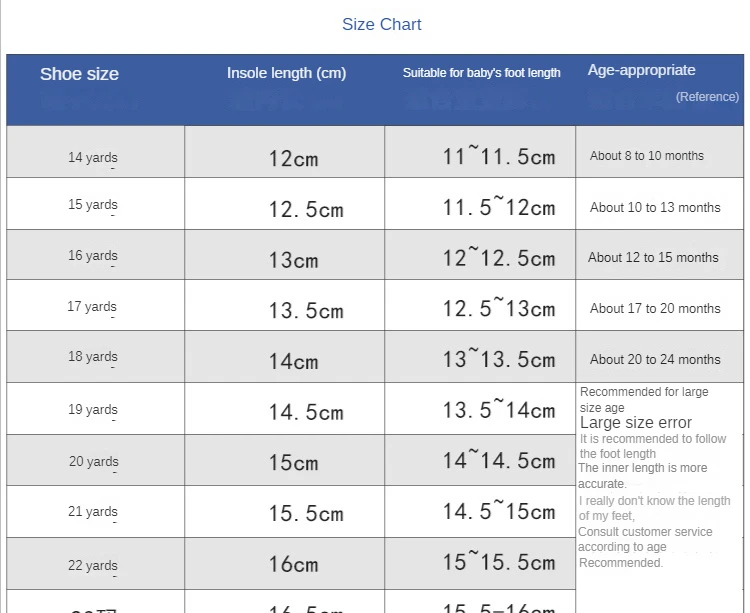Screen dimensions: 750x613
Task: Click the About 8 to 10 months cell
Action: tap(646, 156)
